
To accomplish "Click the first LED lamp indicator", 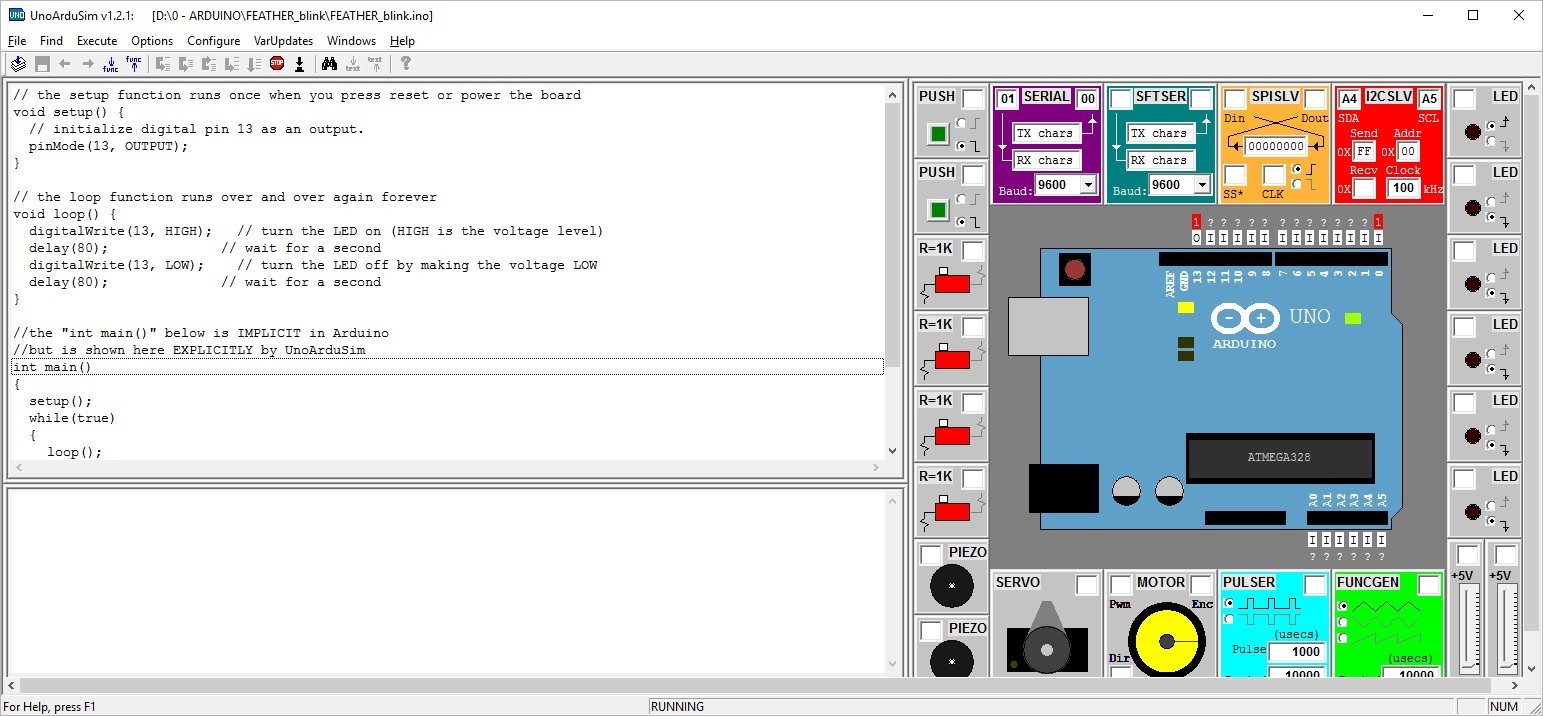I will (x=1472, y=132).
